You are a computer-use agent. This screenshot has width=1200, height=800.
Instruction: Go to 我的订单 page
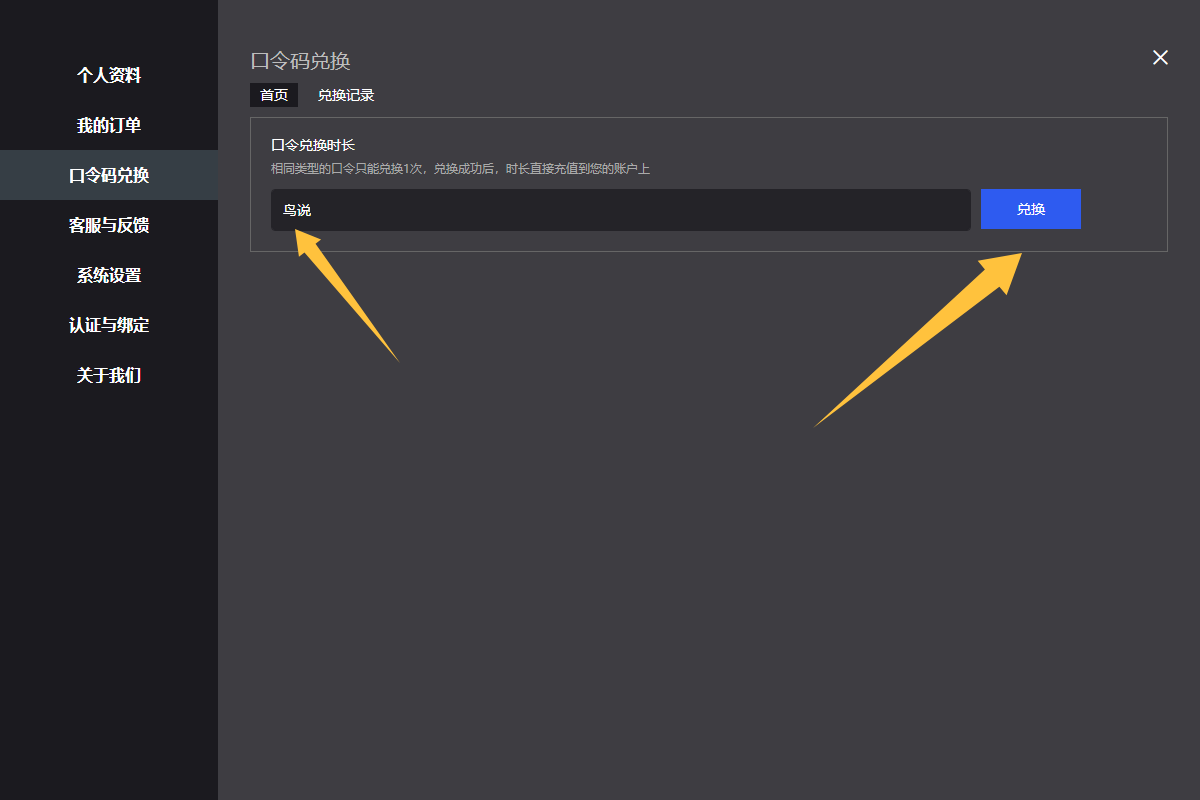pos(109,125)
